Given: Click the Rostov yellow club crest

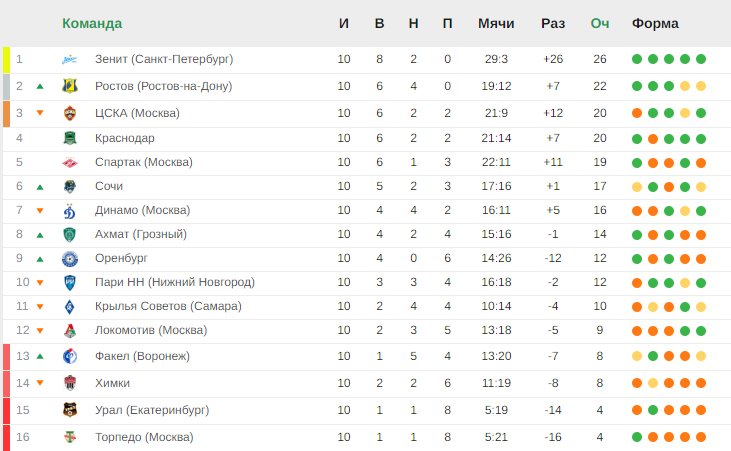Looking at the screenshot, I should pos(69,86).
